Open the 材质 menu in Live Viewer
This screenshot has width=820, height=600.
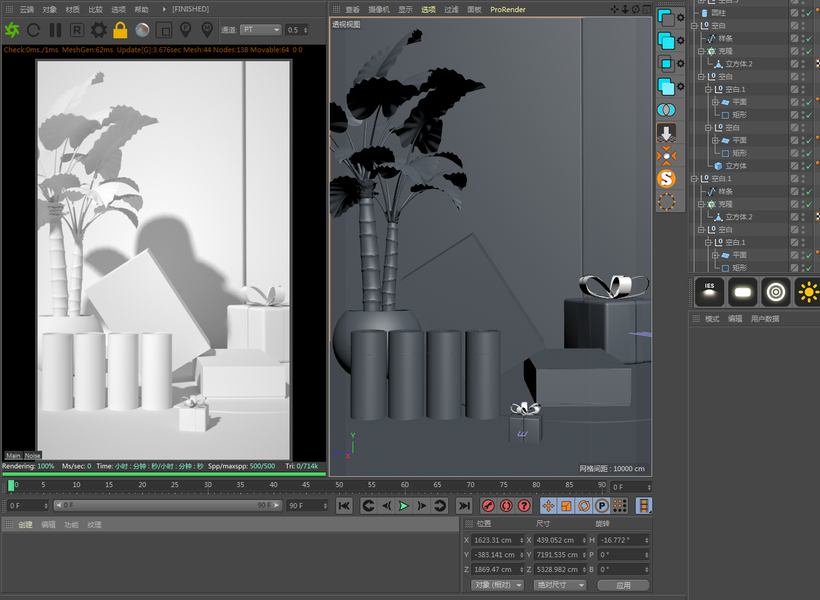[x=73, y=9]
